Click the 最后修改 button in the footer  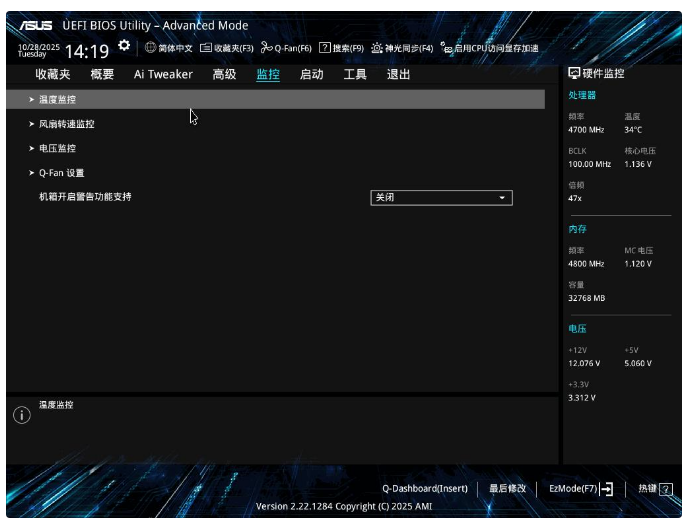pos(507,488)
